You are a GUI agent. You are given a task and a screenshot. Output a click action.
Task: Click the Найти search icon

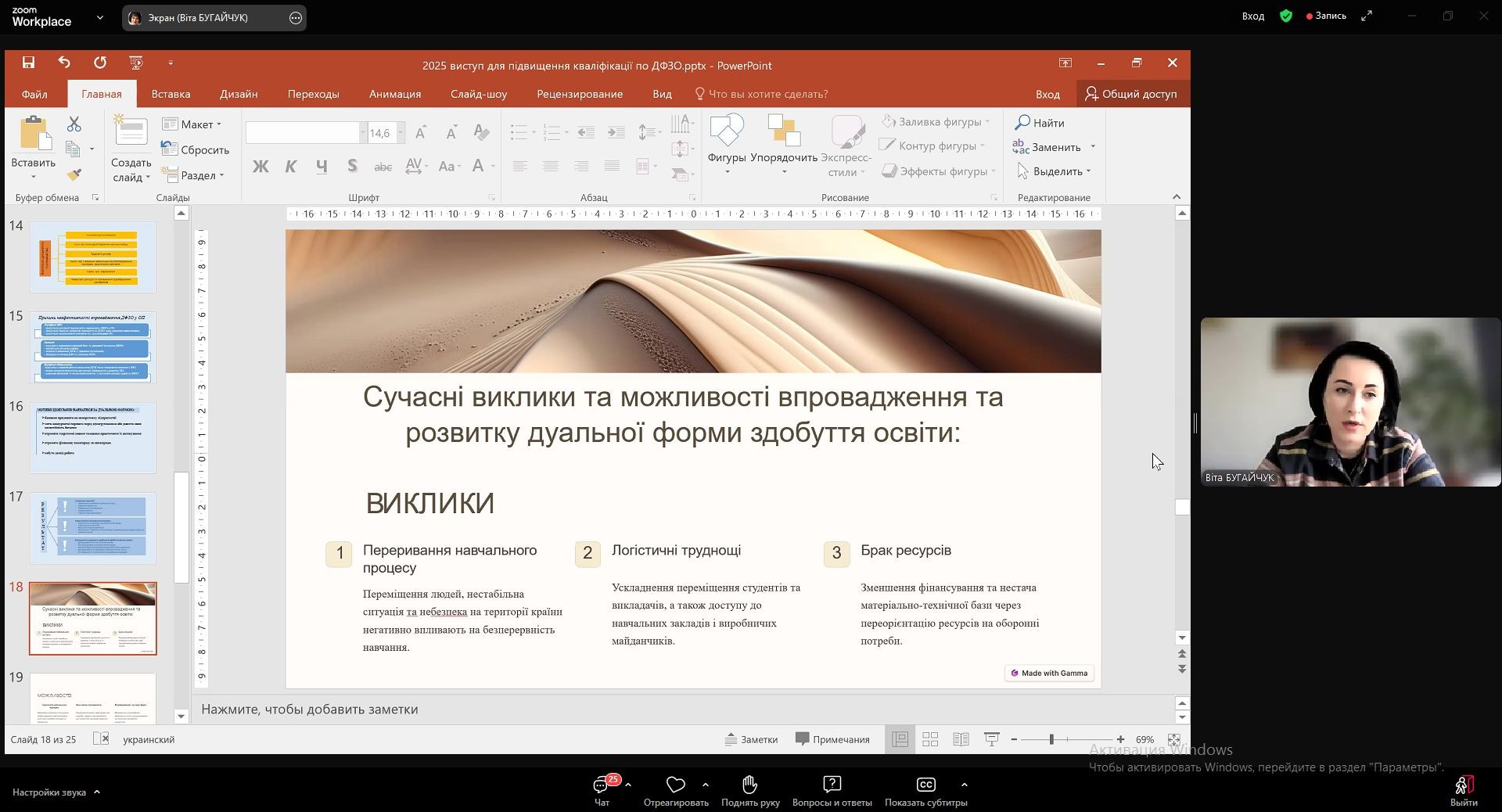coord(1040,123)
